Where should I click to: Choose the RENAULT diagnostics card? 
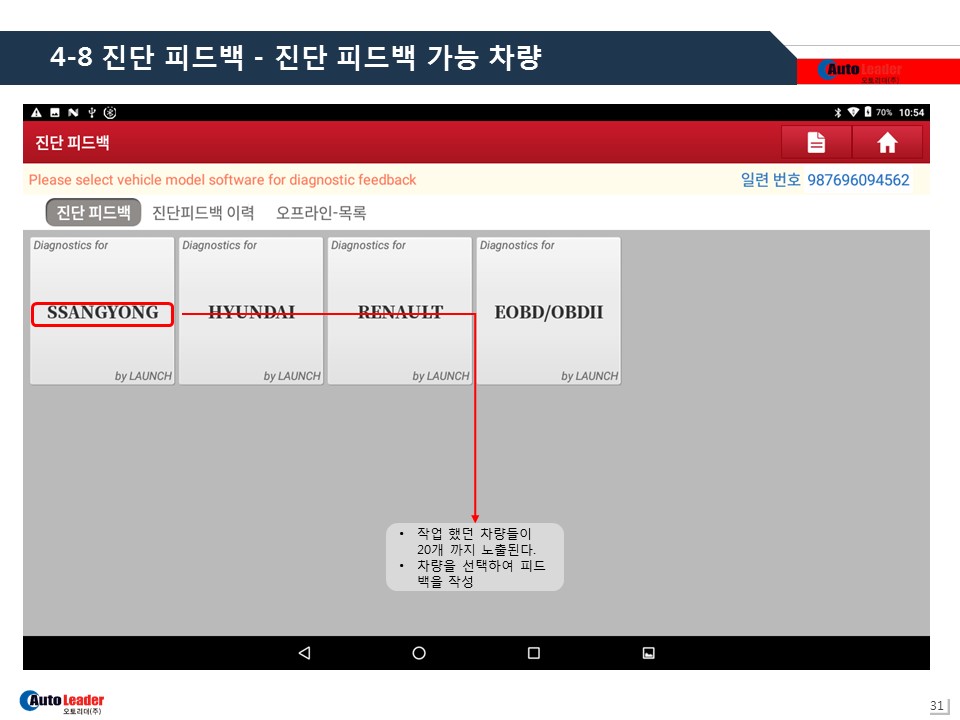(x=400, y=311)
